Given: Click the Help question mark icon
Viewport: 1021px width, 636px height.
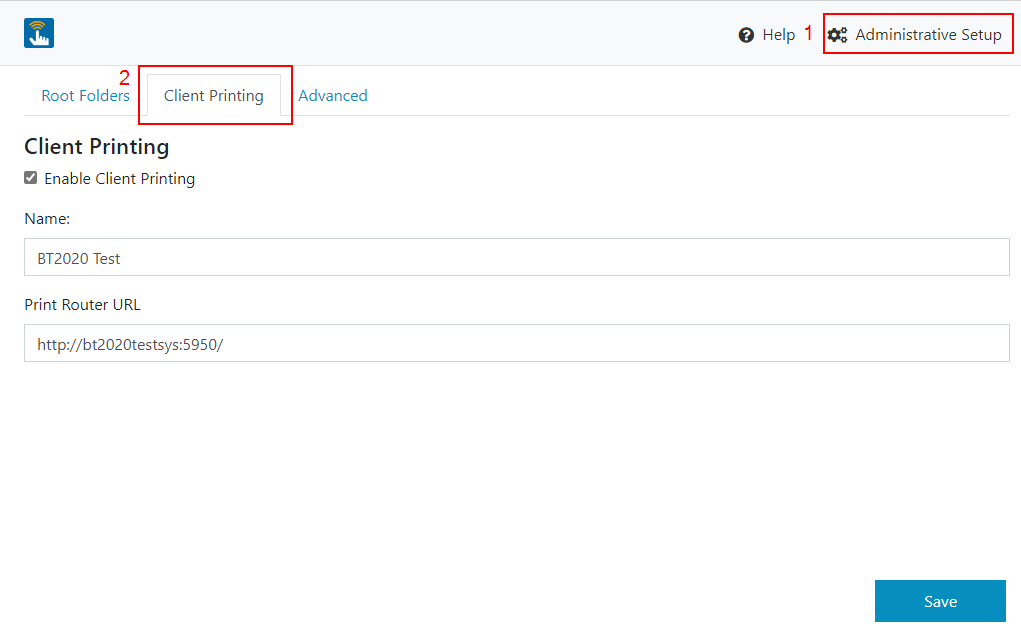Looking at the screenshot, I should coord(746,35).
